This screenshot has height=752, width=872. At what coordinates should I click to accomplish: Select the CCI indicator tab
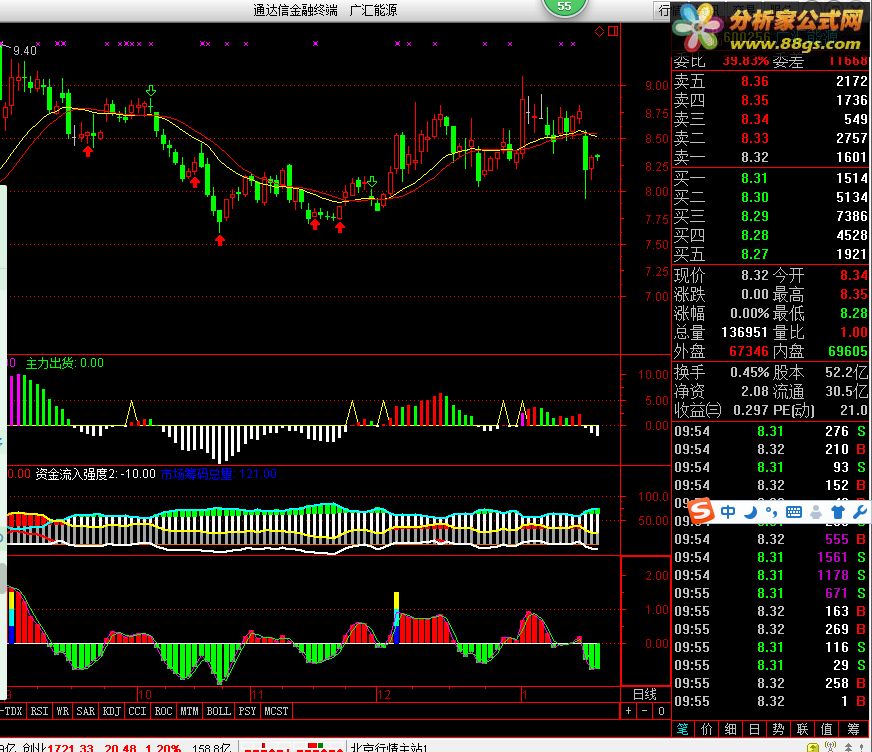click(137, 711)
